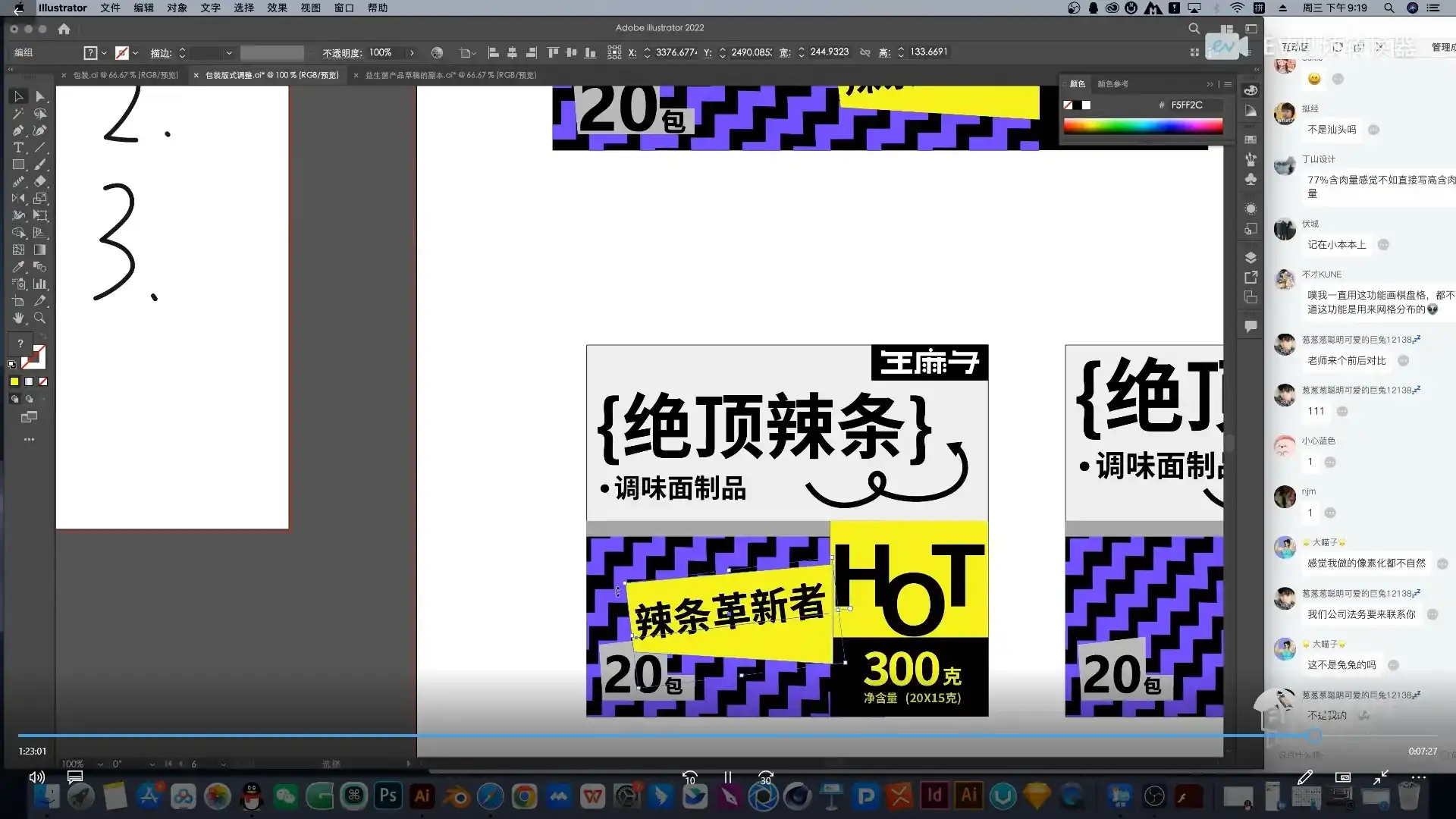Select the Zoom tool
This screenshot has height=819, width=1456.
[x=39, y=316]
